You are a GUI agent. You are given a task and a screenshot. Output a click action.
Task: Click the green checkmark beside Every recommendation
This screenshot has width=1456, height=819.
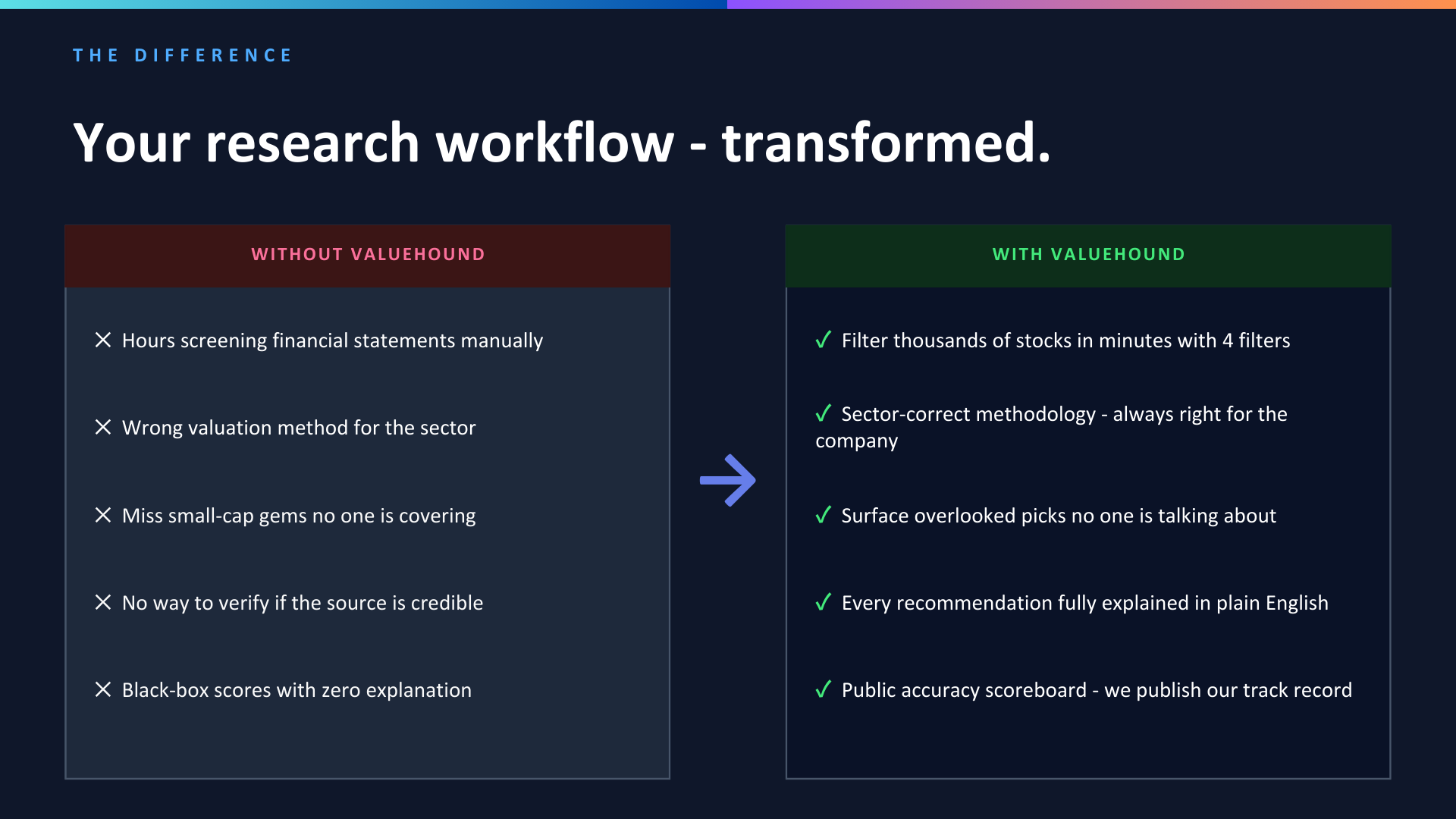coord(823,602)
